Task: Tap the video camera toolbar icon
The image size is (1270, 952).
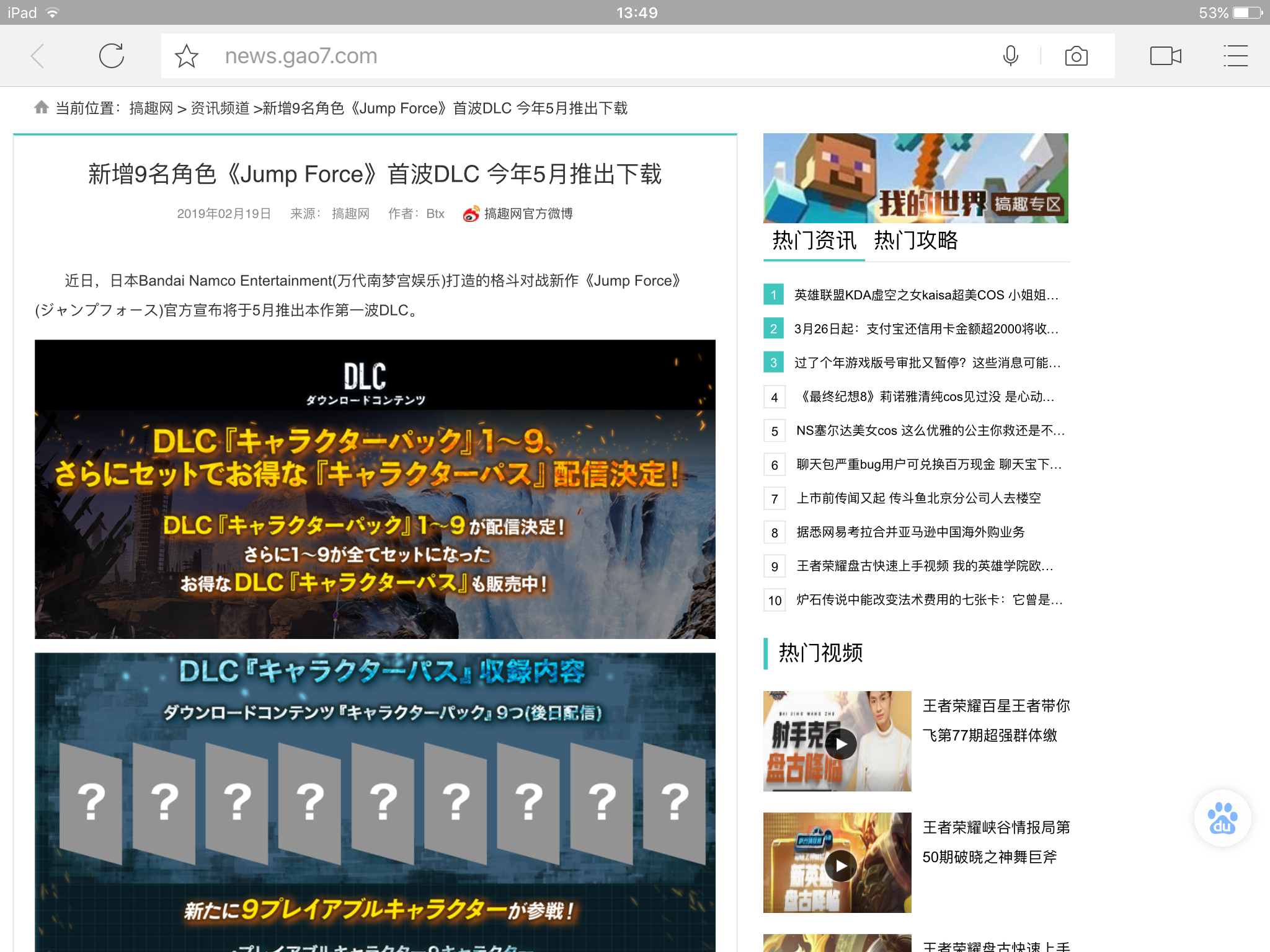Action: coord(1165,56)
